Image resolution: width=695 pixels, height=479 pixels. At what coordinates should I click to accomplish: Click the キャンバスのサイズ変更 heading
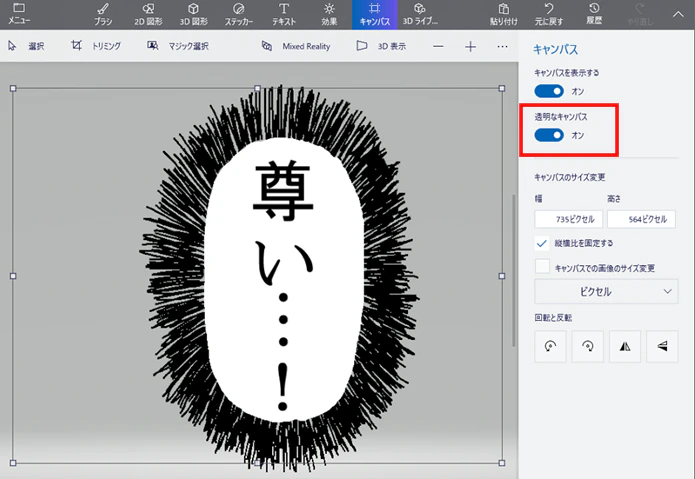pos(570,177)
